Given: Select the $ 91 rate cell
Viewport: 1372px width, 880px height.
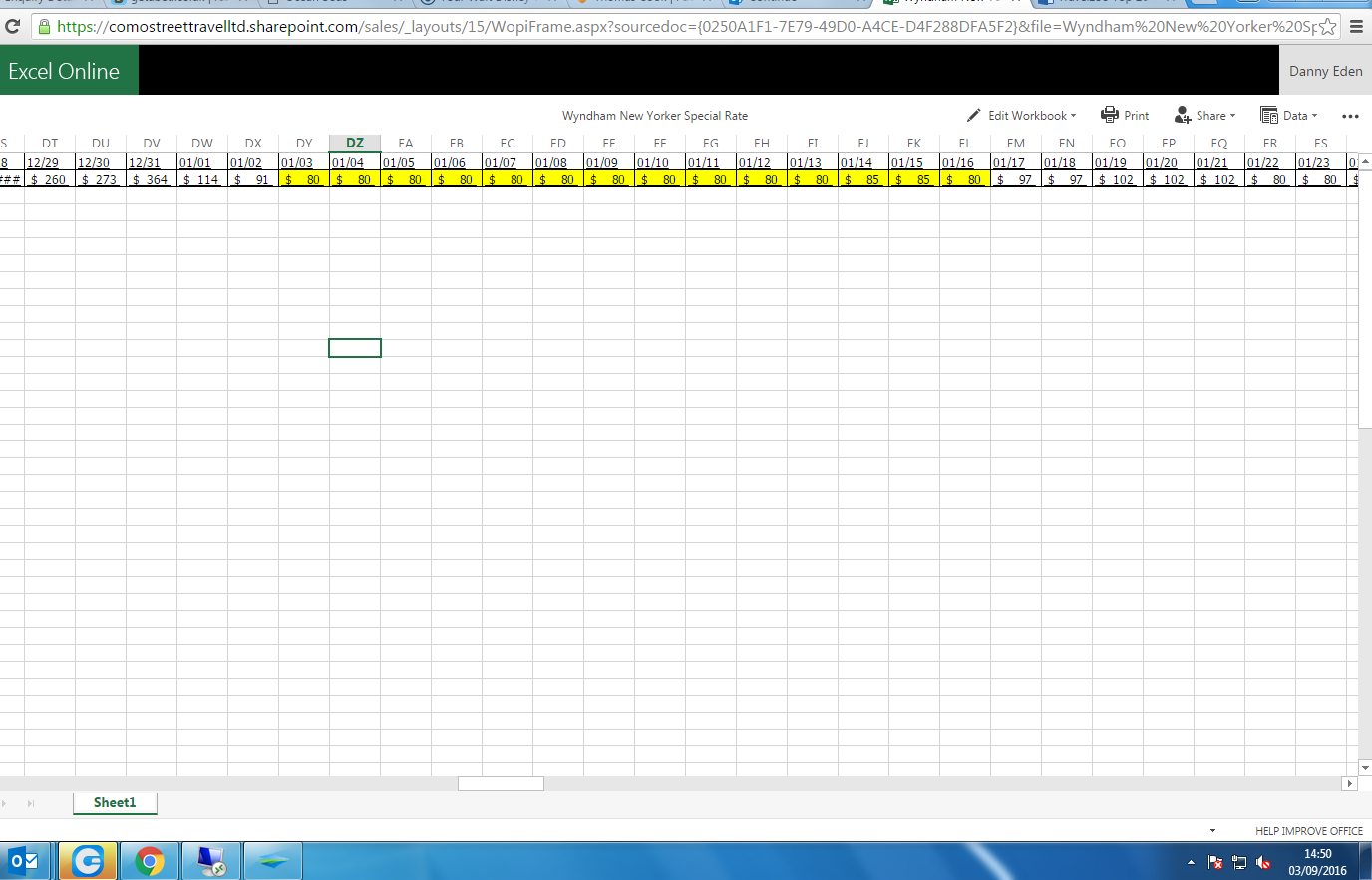Looking at the screenshot, I should coord(253,179).
